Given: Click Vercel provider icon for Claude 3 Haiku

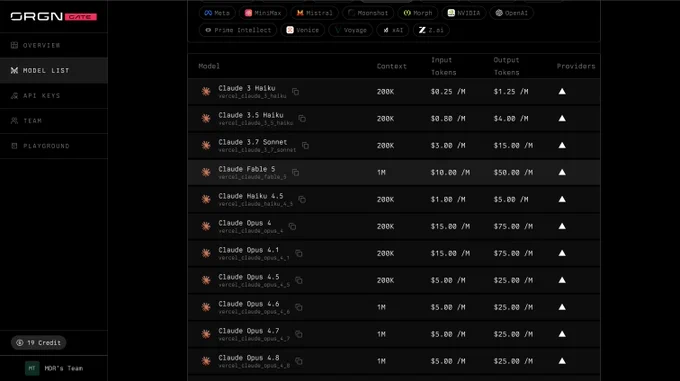Looking at the screenshot, I should point(562,91).
